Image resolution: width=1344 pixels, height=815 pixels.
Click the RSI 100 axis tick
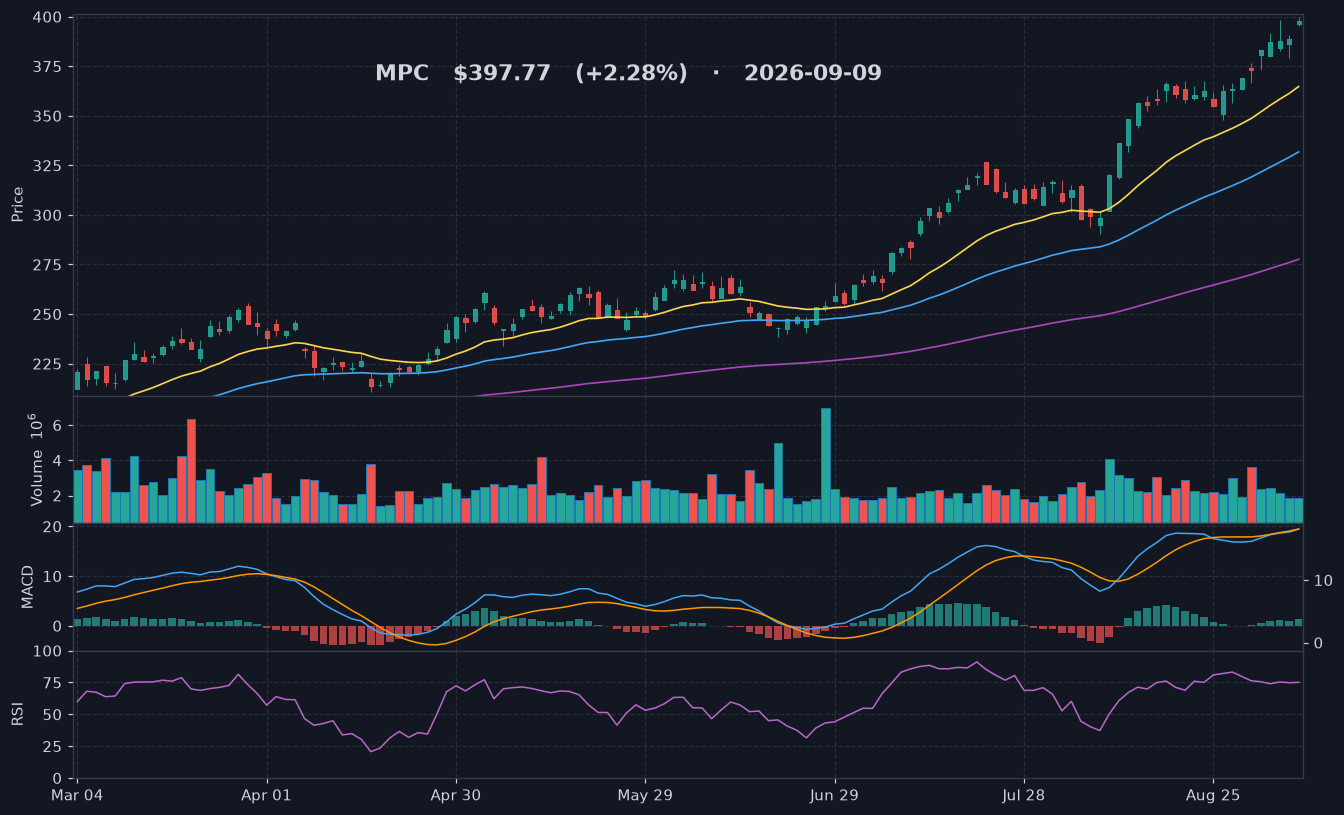tap(47, 652)
